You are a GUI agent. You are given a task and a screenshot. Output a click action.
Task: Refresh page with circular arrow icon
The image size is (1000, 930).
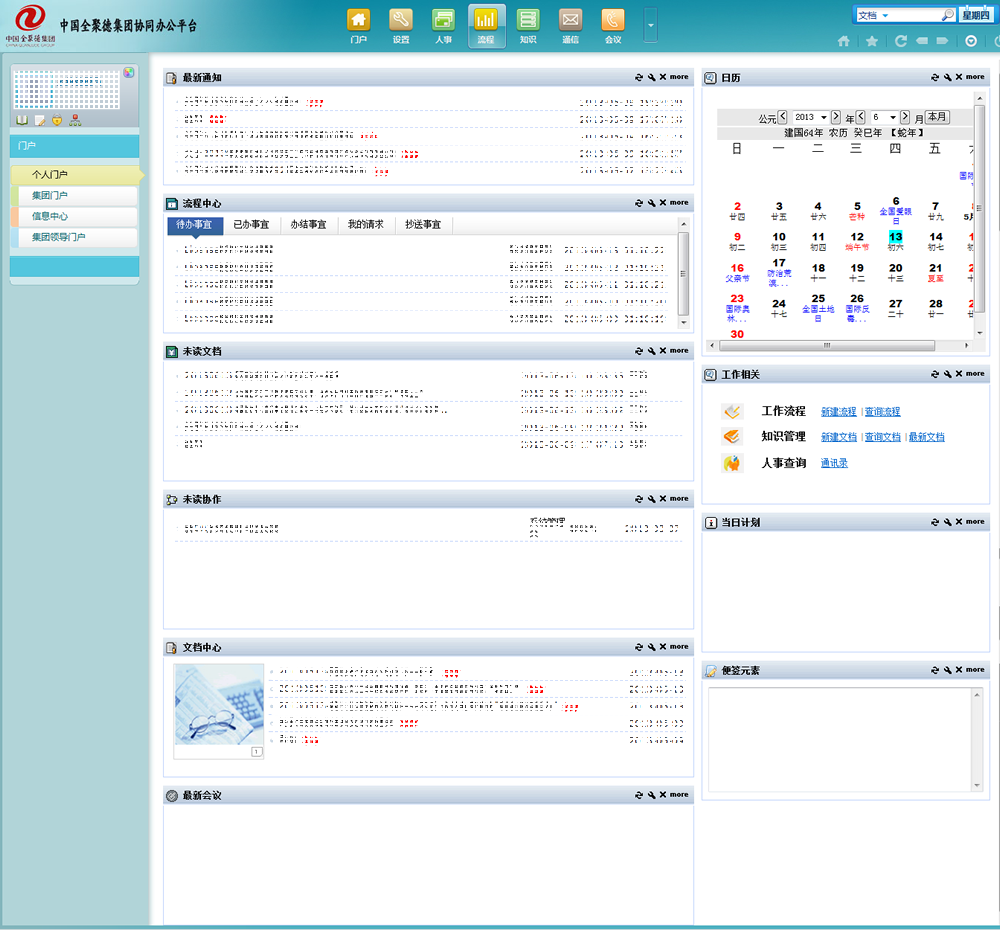901,41
